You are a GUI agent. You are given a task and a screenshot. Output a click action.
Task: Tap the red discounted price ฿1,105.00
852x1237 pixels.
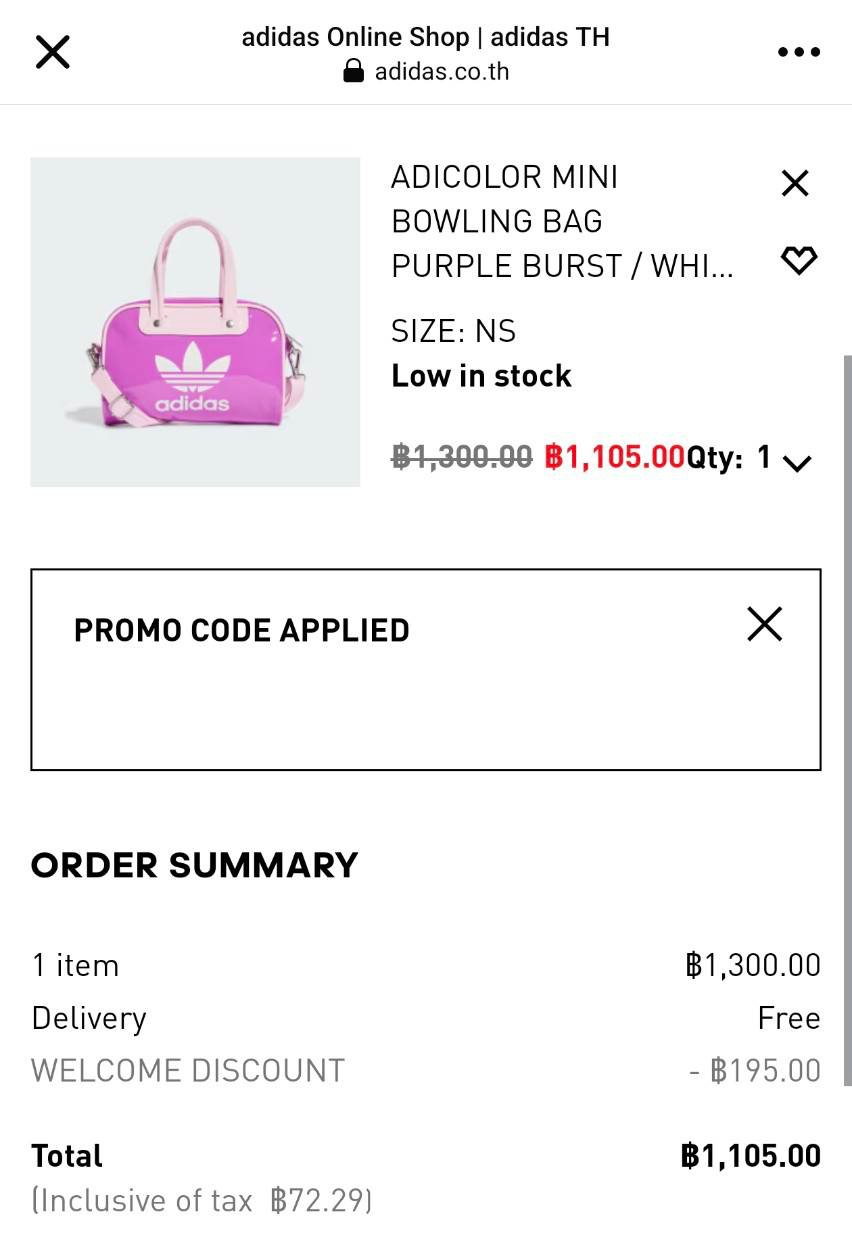coord(614,458)
